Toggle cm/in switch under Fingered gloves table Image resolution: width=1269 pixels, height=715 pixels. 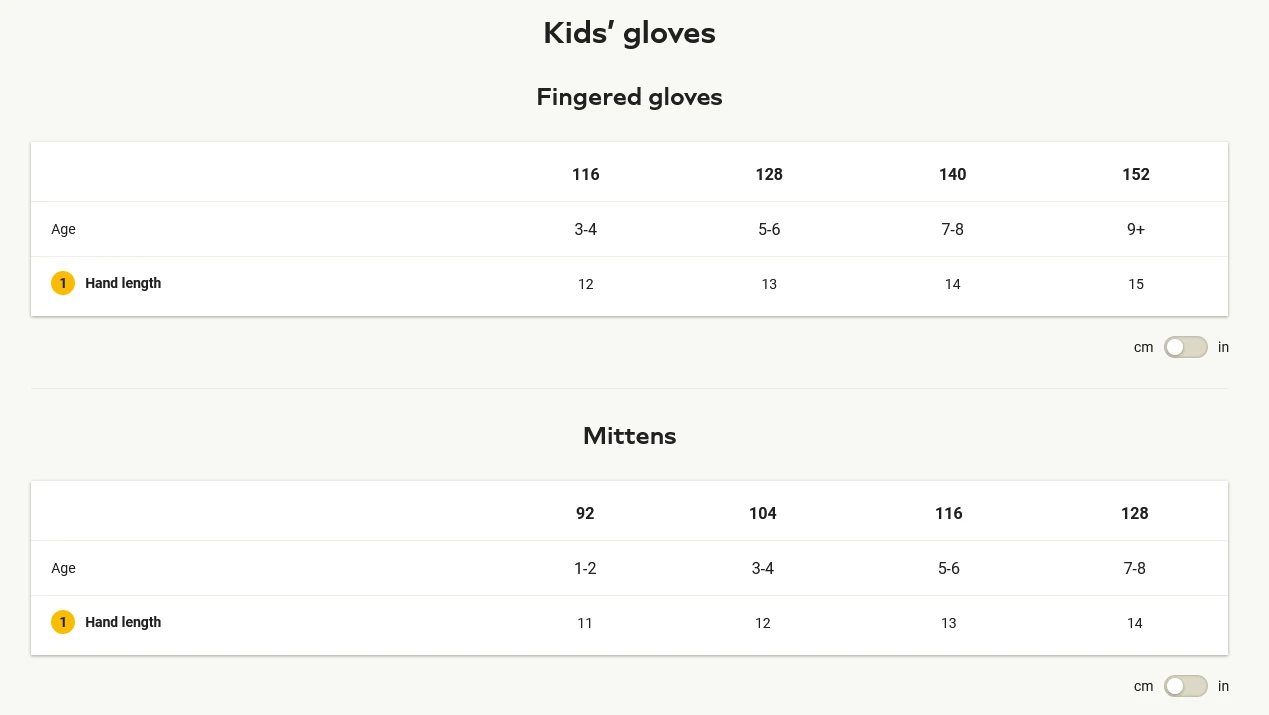pos(1185,347)
